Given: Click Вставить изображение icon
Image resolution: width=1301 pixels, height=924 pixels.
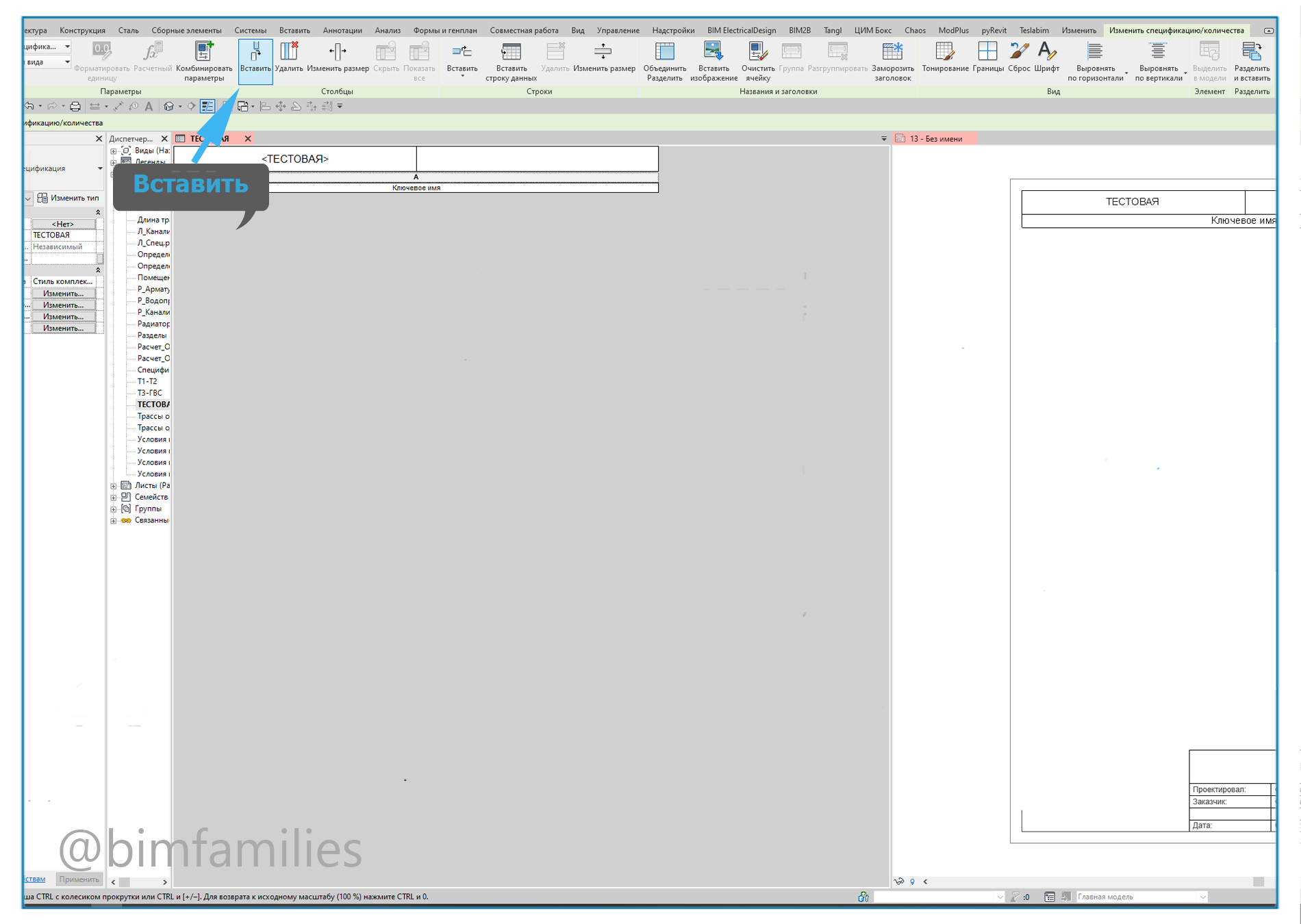Looking at the screenshot, I should pyautogui.click(x=713, y=60).
